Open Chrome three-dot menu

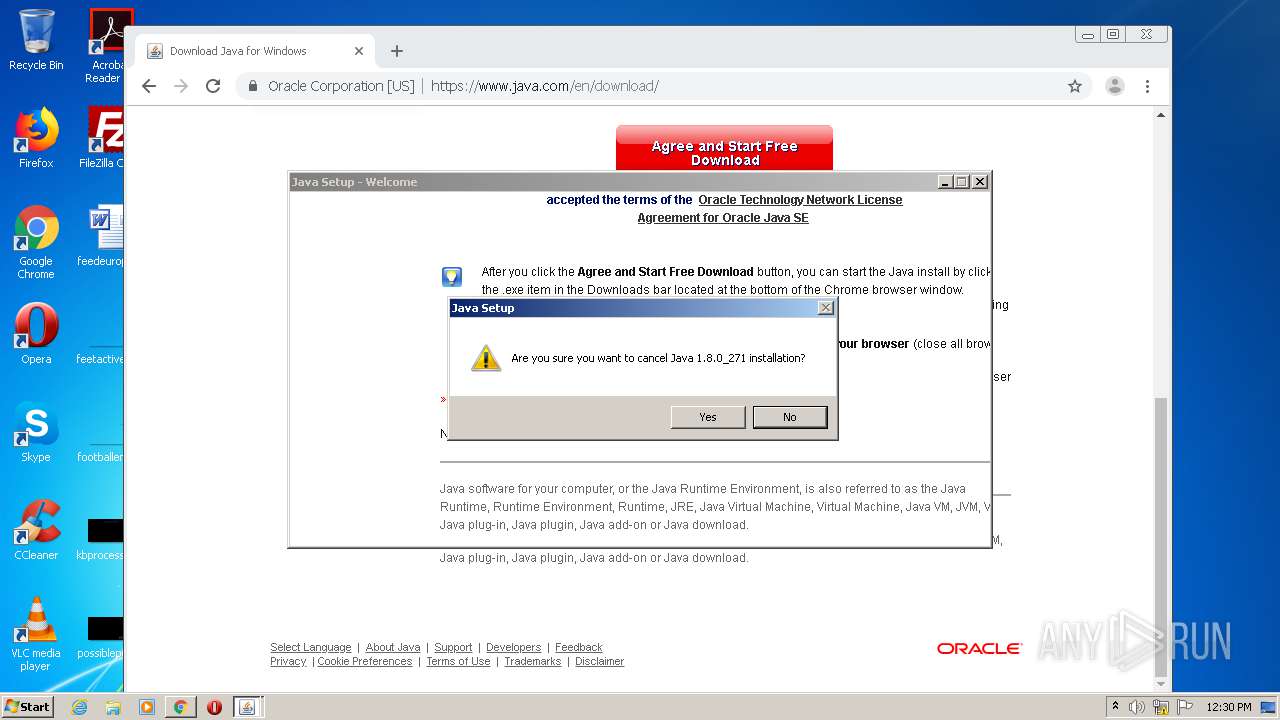click(x=1147, y=86)
